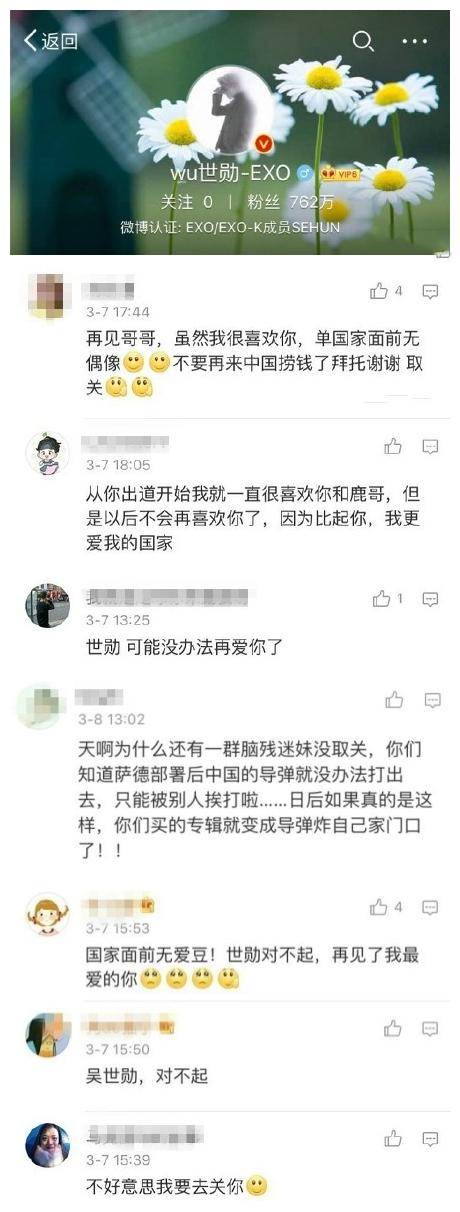The image size is (460, 1212).
Task: Reply to the 3-7 13:25 comment
Action: (x=430, y=600)
